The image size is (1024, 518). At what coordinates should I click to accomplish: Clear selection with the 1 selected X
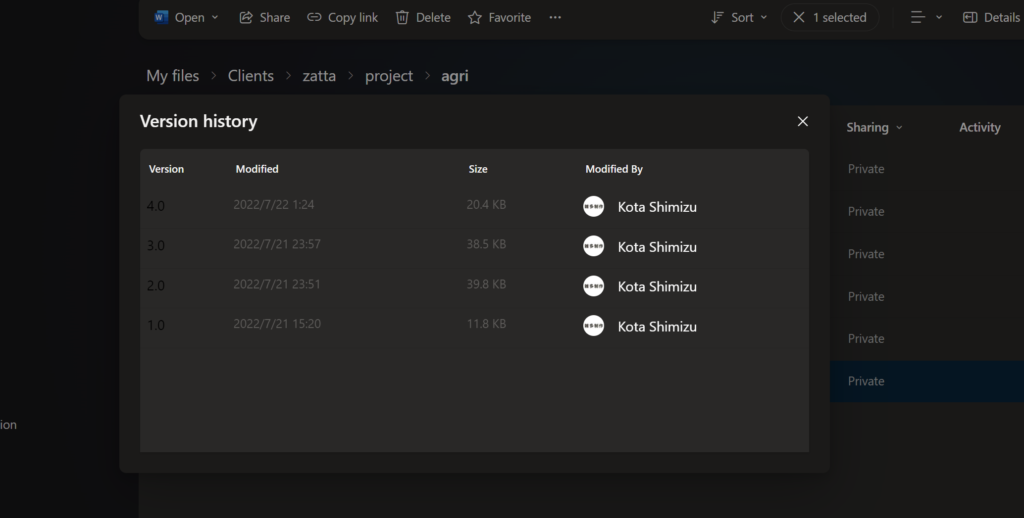coord(799,17)
